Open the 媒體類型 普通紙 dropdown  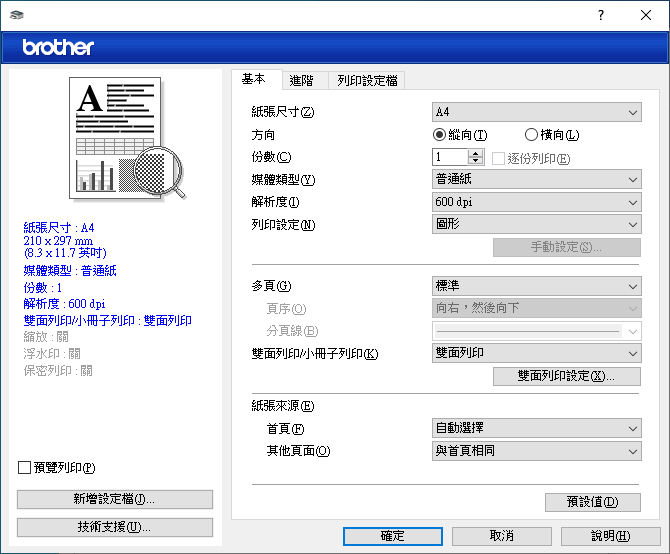pyautogui.click(x=537, y=179)
